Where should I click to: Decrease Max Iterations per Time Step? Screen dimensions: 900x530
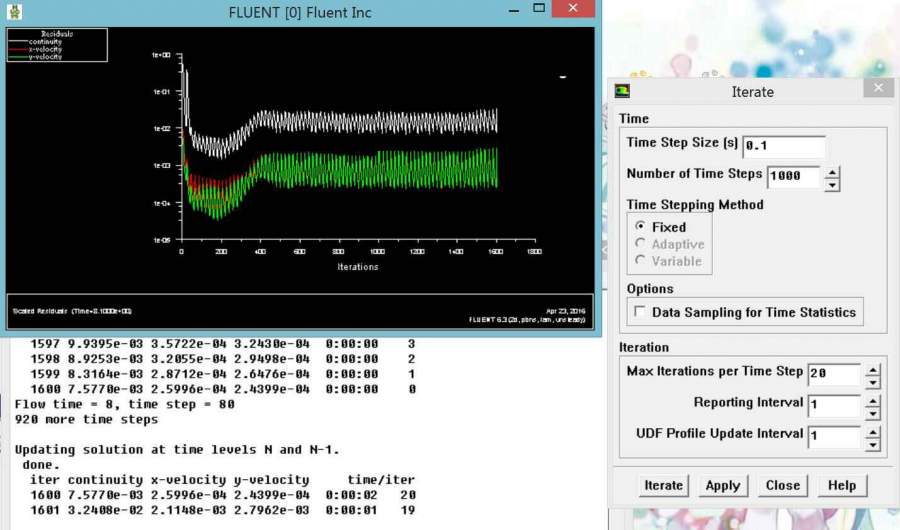(x=872, y=382)
